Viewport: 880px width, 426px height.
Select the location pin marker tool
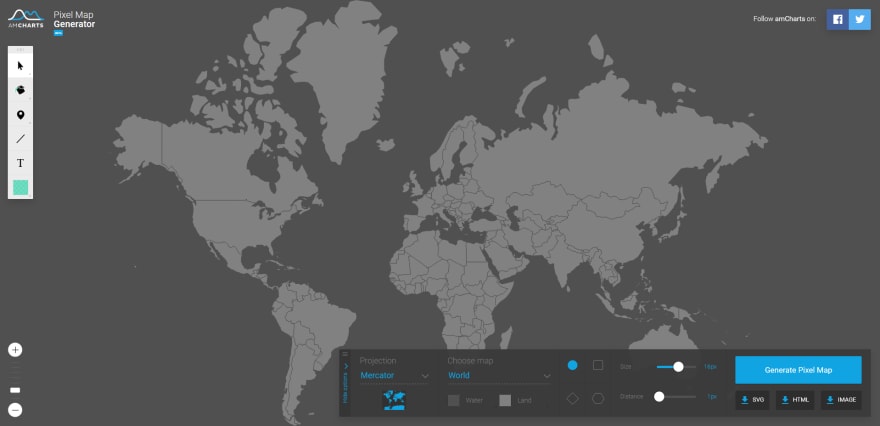20,114
